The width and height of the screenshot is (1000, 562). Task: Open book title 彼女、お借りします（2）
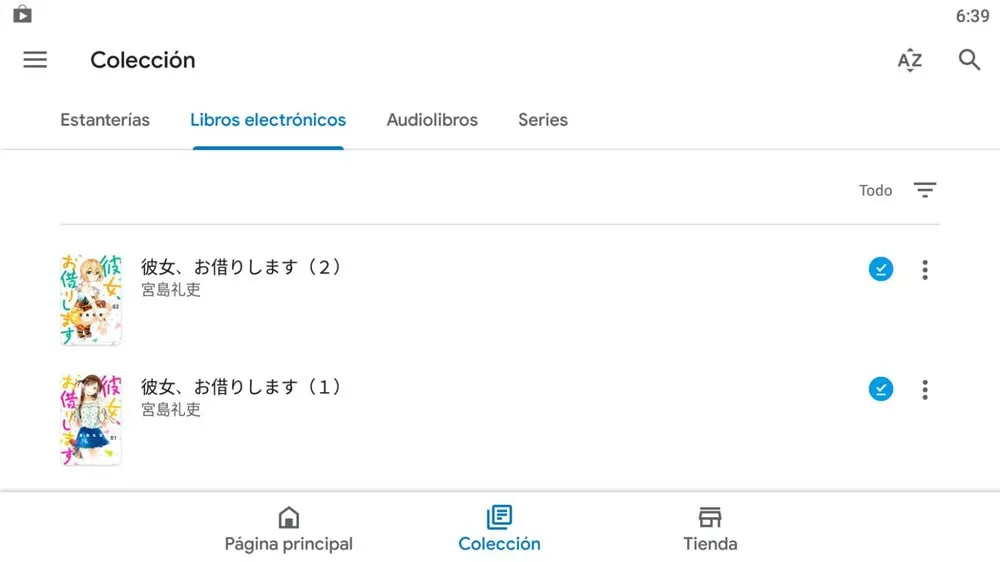pyautogui.click(x=241, y=267)
